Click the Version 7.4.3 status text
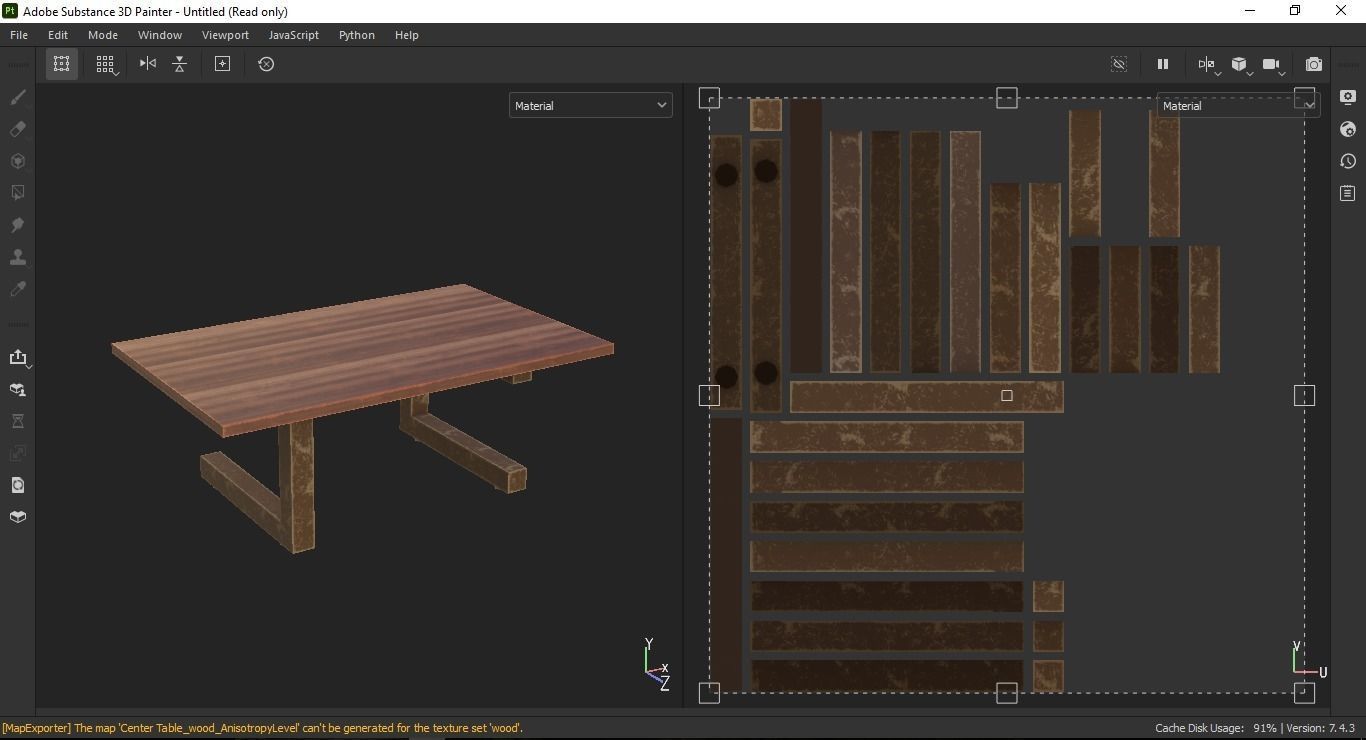This screenshot has width=1366, height=740. click(1320, 728)
